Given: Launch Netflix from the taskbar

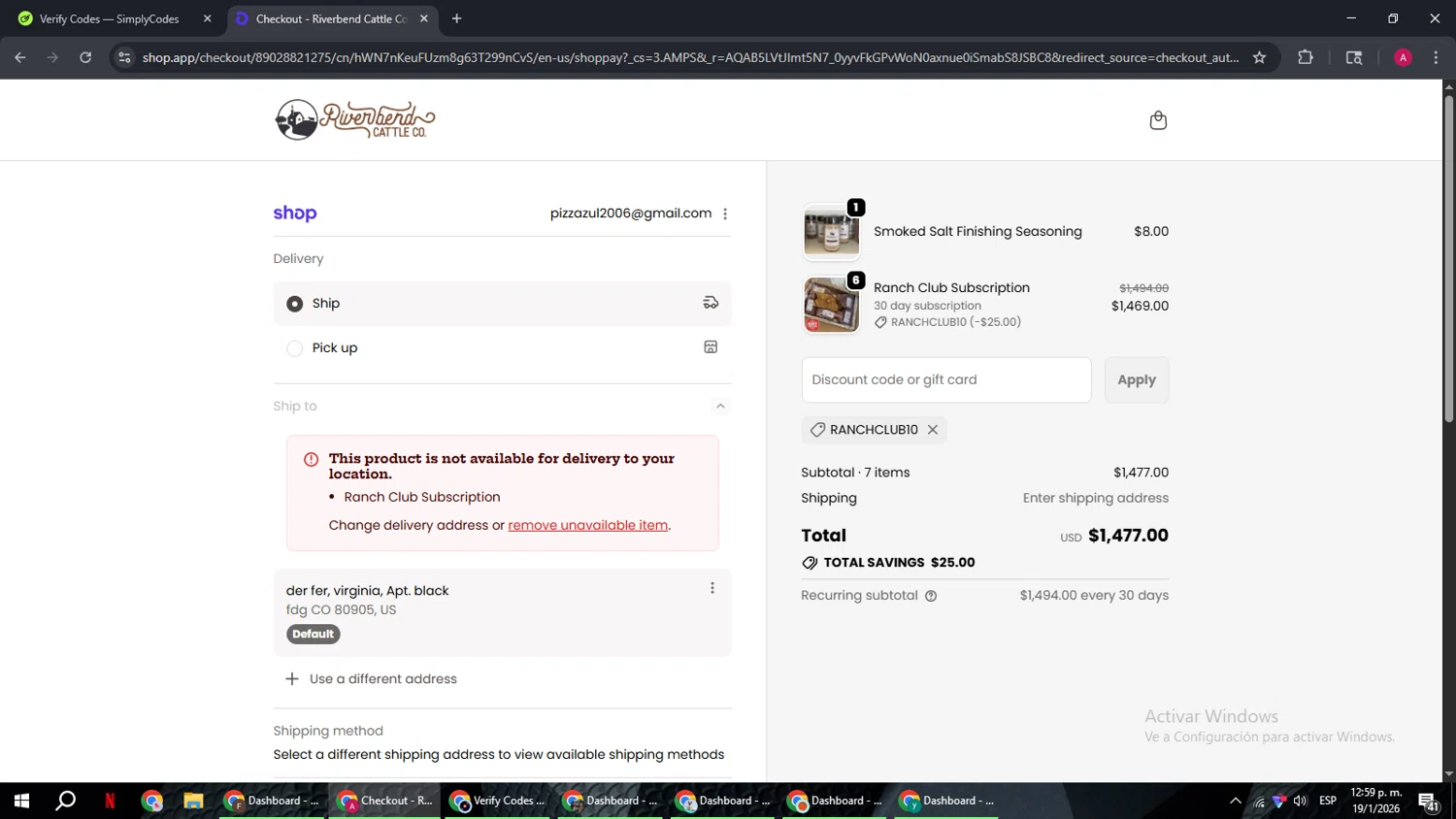Looking at the screenshot, I should click(x=110, y=801).
